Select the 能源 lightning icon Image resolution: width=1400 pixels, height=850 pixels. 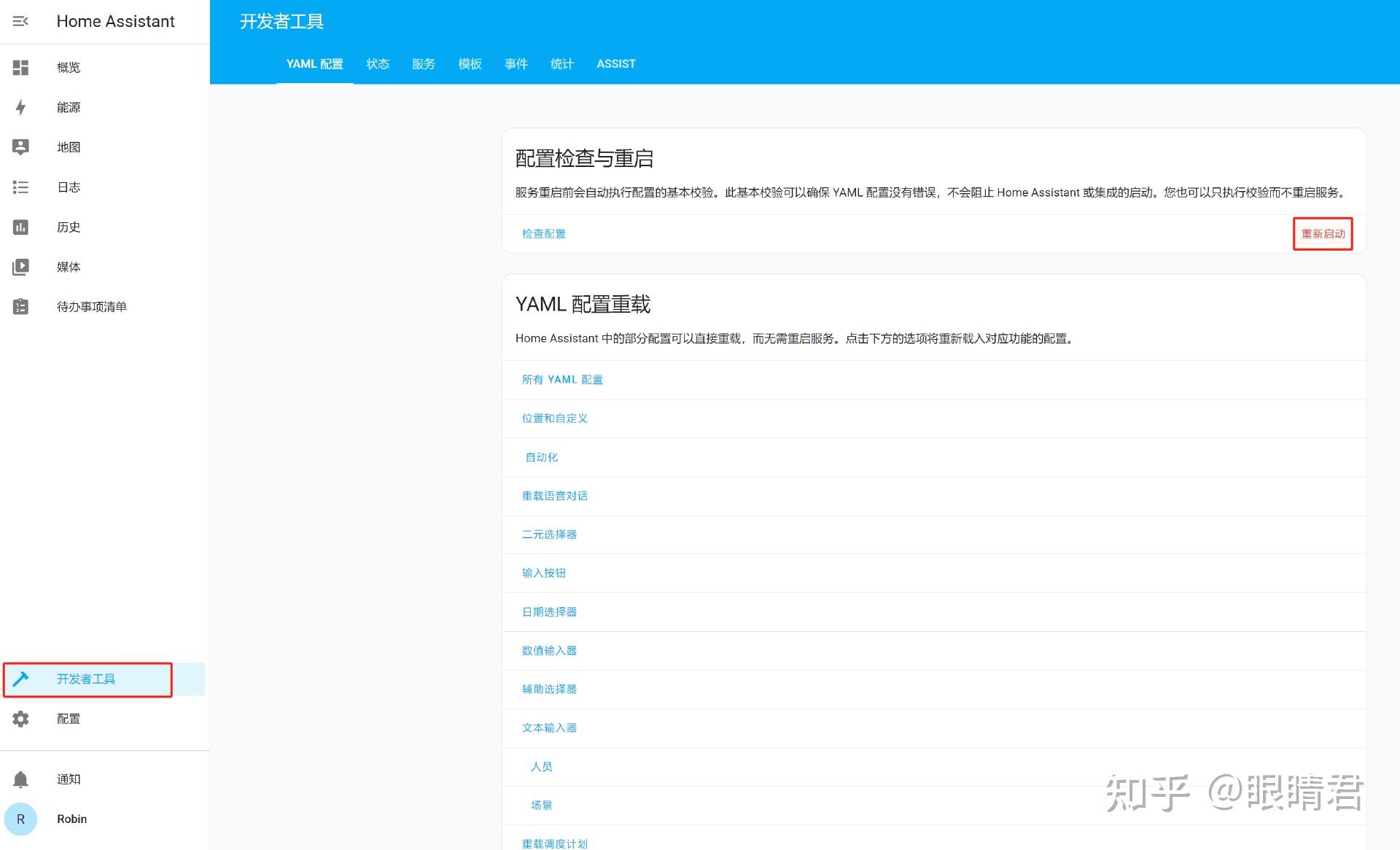[x=20, y=107]
